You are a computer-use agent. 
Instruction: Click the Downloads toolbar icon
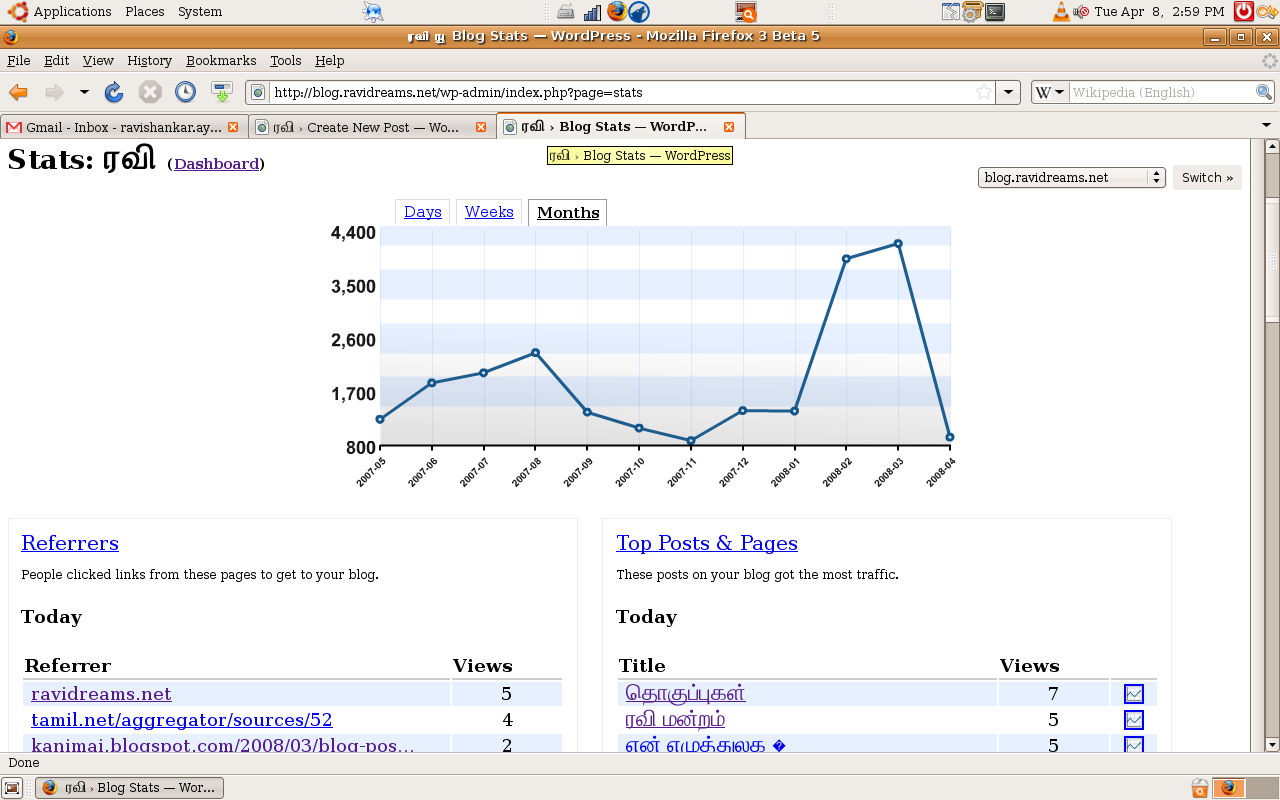pyautogui.click(x=221, y=92)
